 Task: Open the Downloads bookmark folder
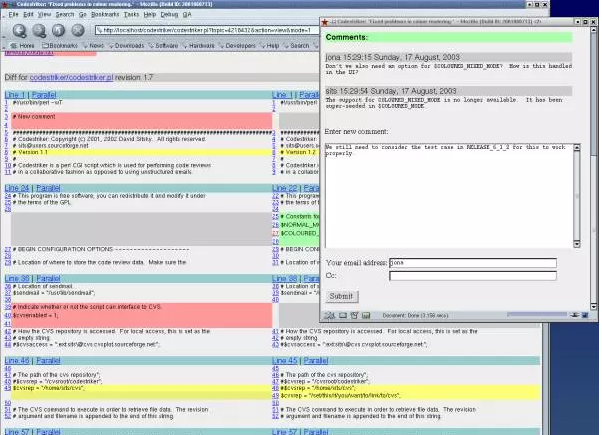tap(127, 46)
